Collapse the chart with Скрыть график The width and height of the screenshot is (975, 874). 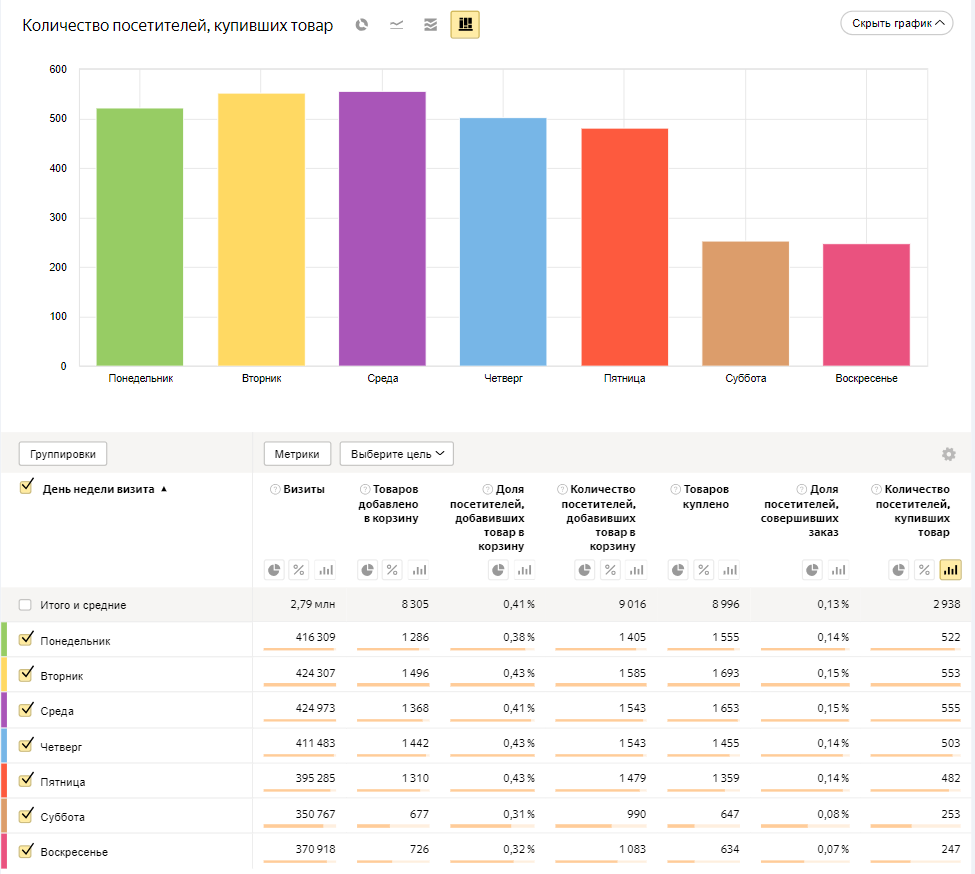(896, 23)
